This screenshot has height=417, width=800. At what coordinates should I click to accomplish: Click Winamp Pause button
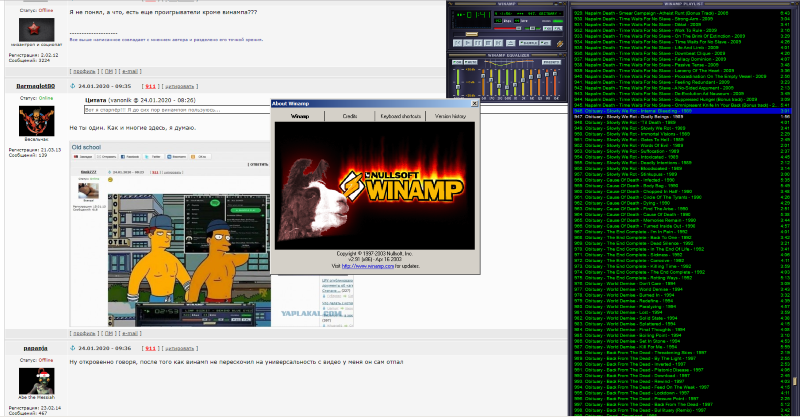pos(478,43)
